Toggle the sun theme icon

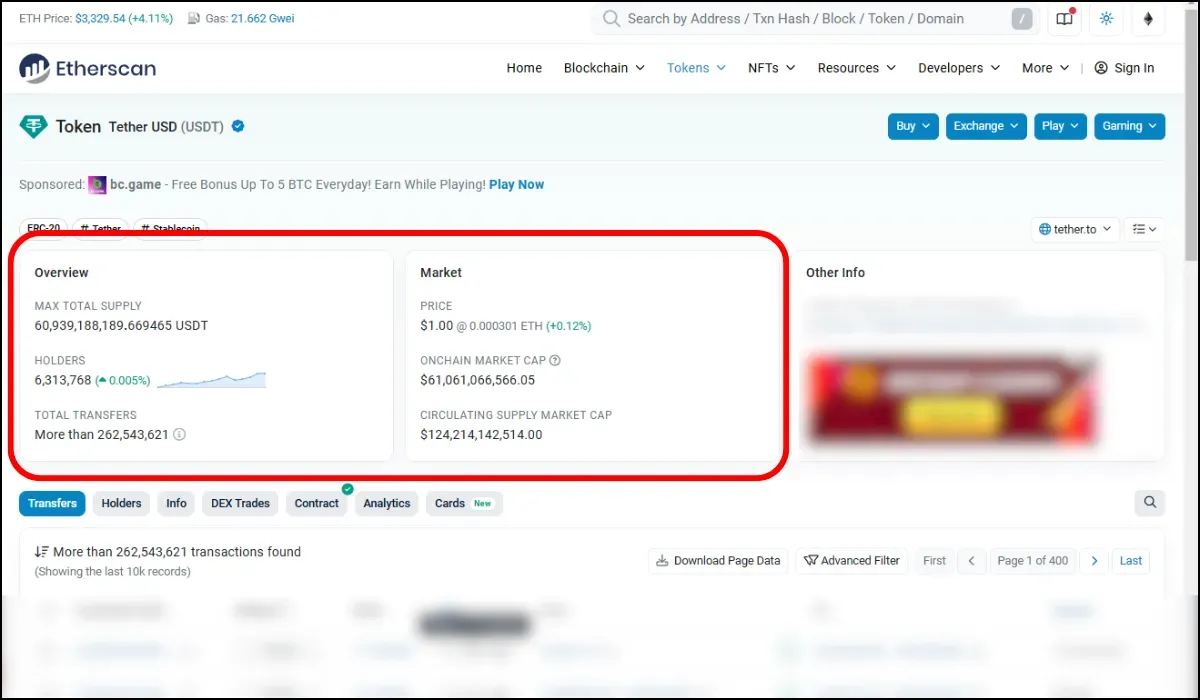tap(1106, 19)
